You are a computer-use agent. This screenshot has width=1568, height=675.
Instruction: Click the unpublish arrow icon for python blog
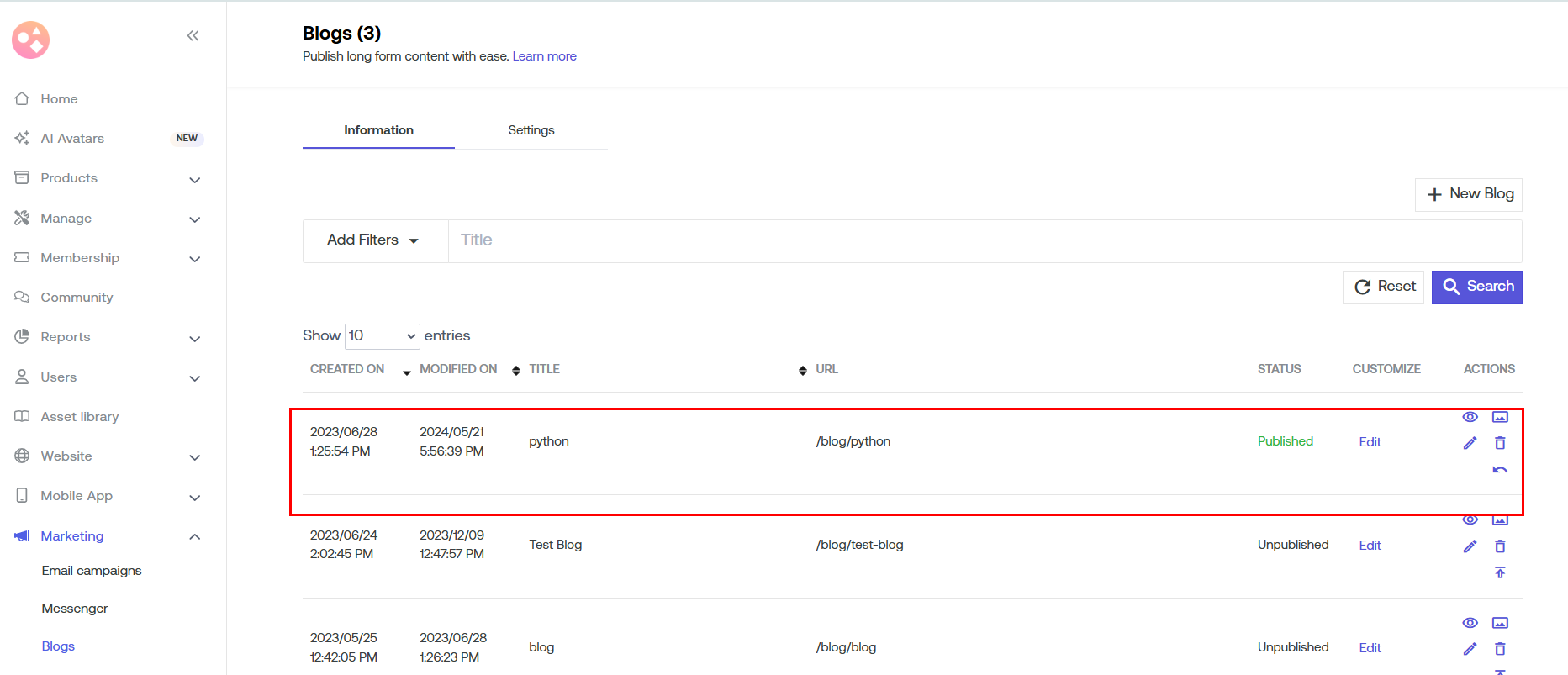pyautogui.click(x=1500, y=470)
